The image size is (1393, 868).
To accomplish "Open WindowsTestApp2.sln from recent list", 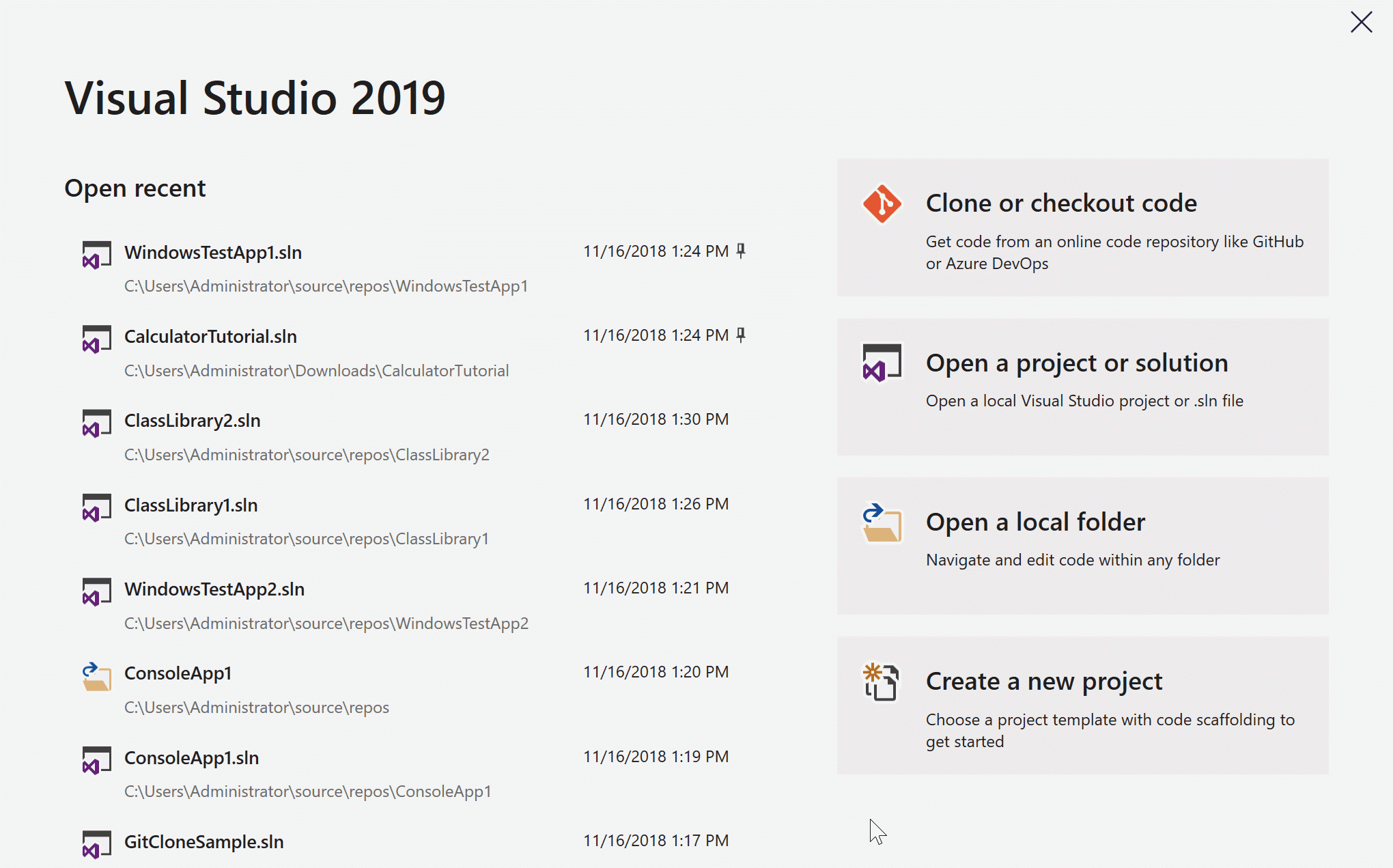I will click(x=214, y=589).
